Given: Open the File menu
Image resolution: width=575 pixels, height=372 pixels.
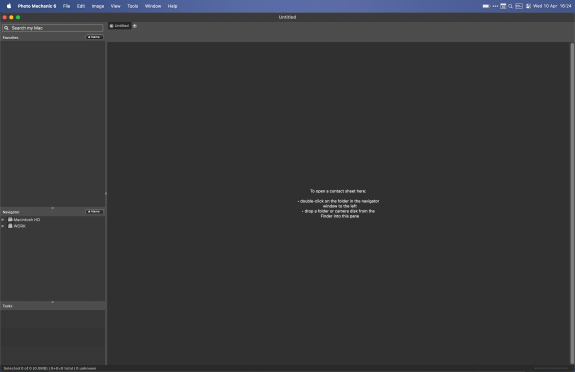Looking at the screenshot, I should point(66,6).
